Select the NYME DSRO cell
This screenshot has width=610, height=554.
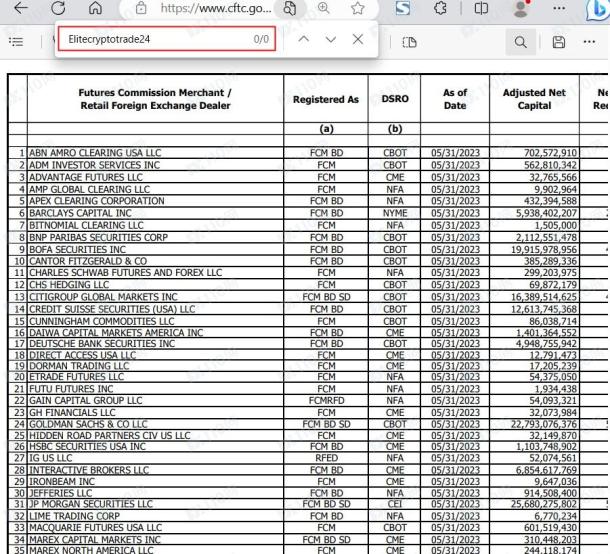[x=395, y=213]
